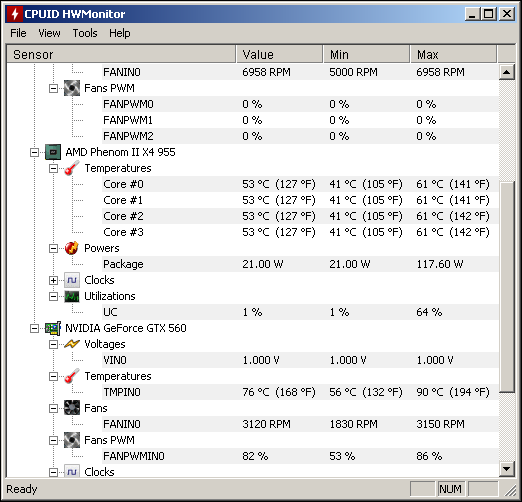Screen dimensions: 522x502
Task: Collapse the Utilizations node
Action: 53,297
